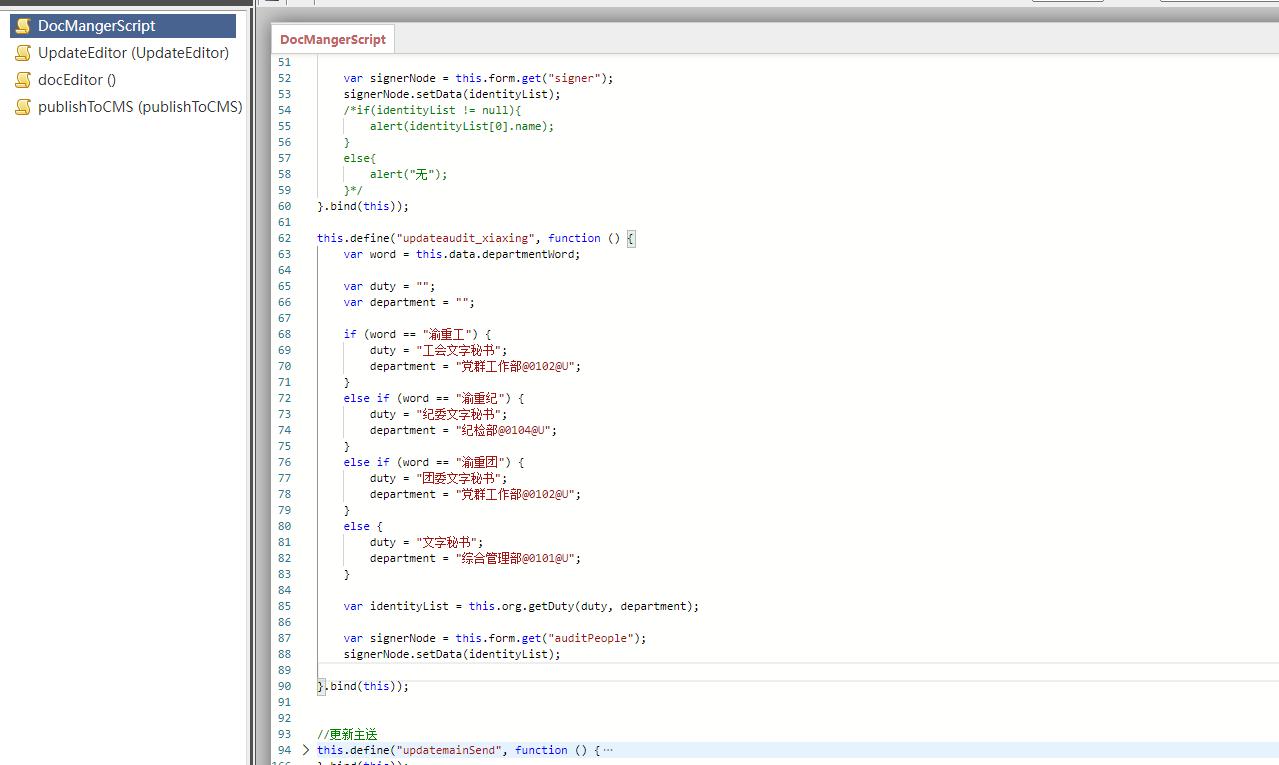This screenshot has width=1279, height=765.
Task: Select DocMangerScript in the script list
Action: (97, 26)
